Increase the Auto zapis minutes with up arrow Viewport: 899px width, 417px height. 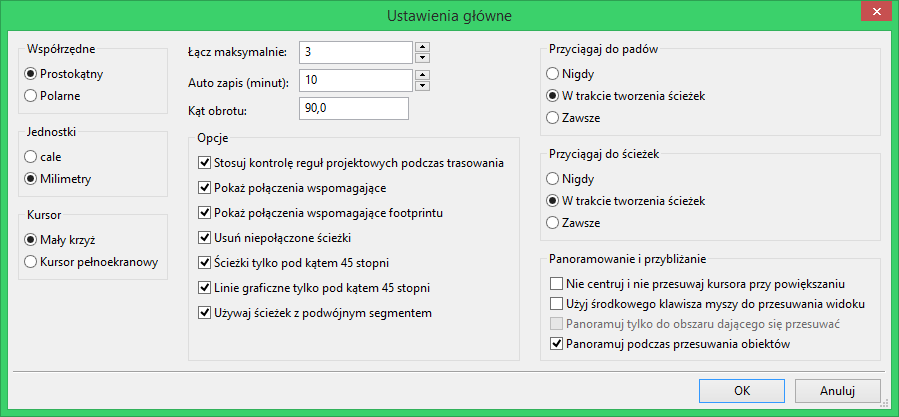coord(423,75)
